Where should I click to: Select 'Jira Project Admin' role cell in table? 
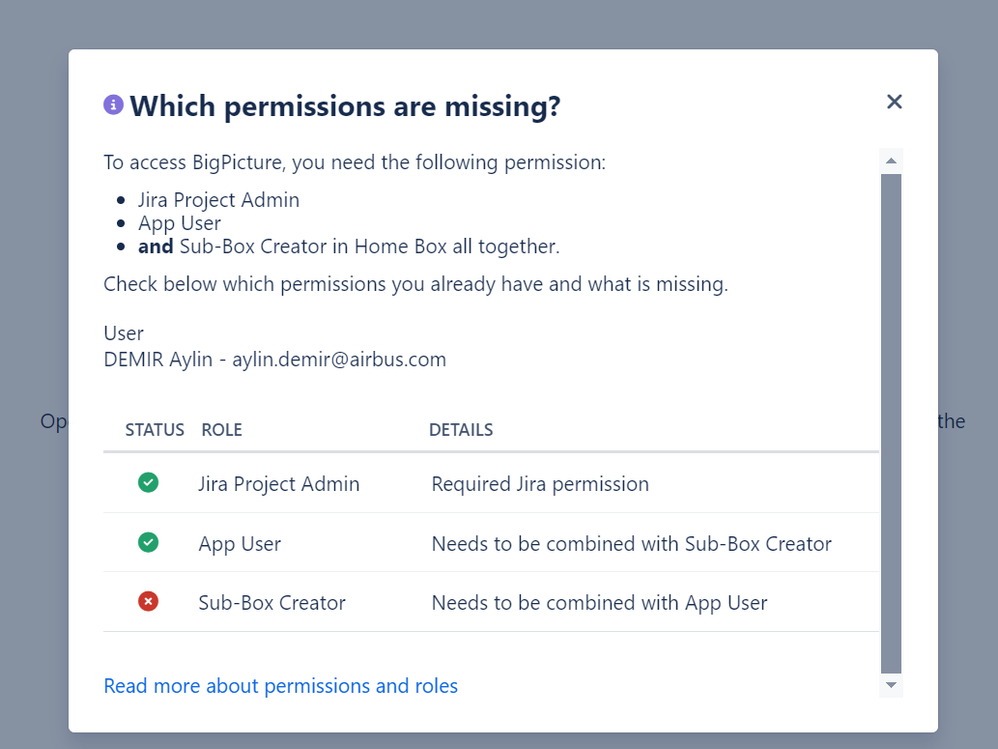[x=279, y=484]
